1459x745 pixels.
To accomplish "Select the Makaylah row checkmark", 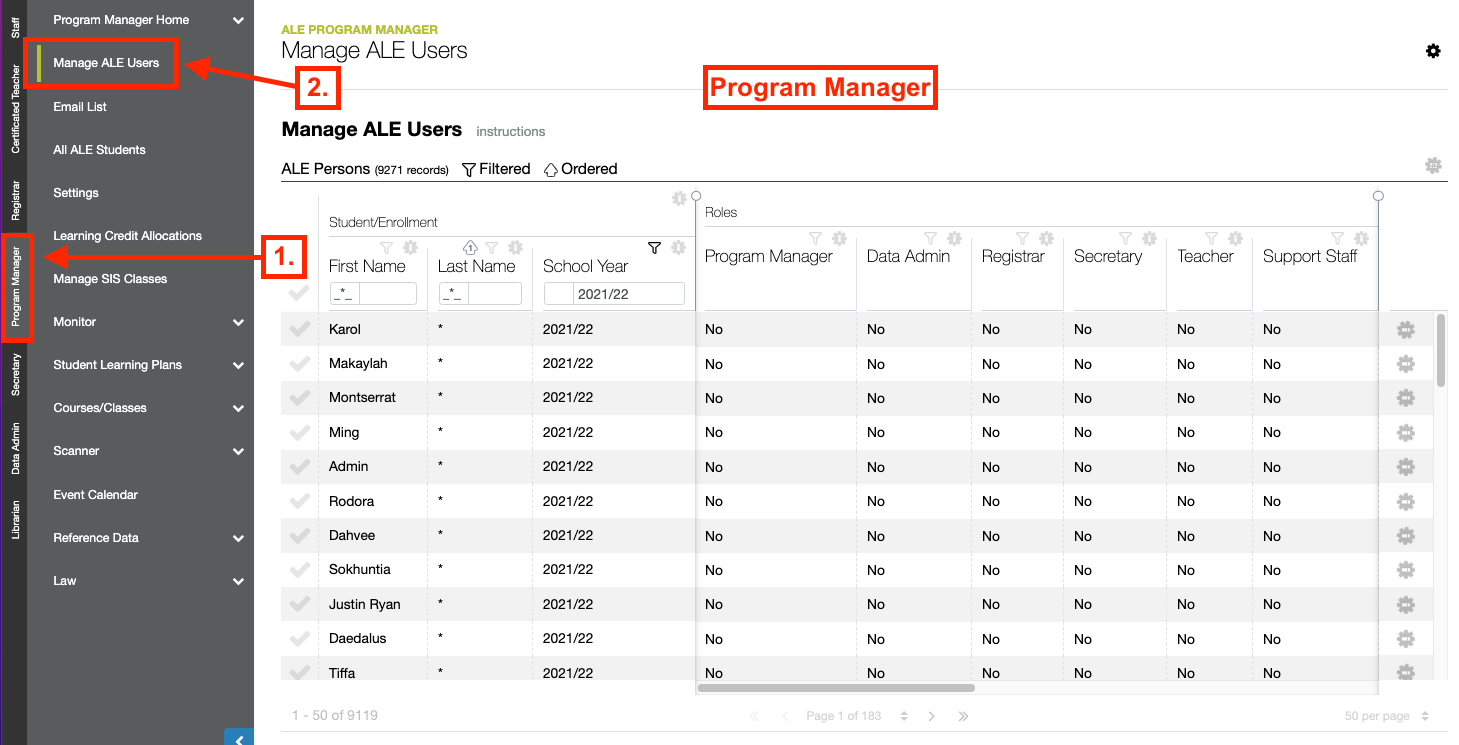I will [x=299, y=364].
